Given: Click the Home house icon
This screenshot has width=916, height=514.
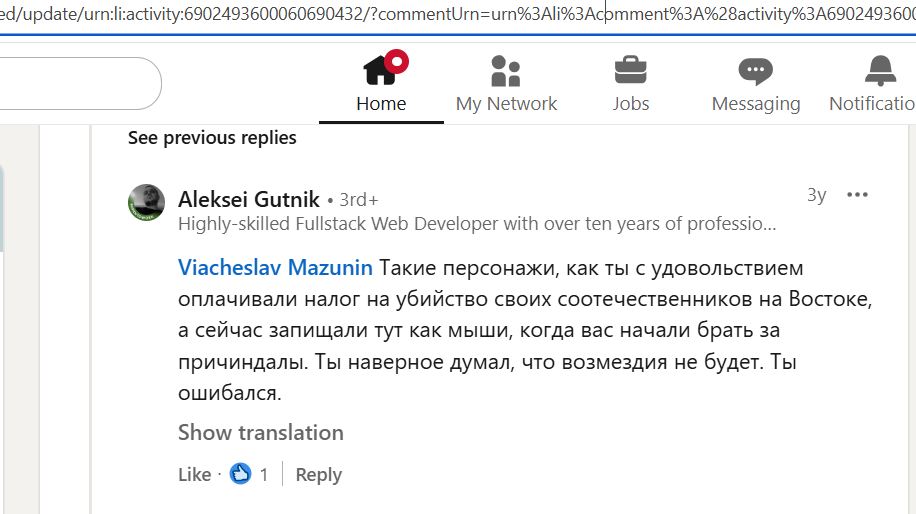Looking at the screenshot, I should (381, 70).
